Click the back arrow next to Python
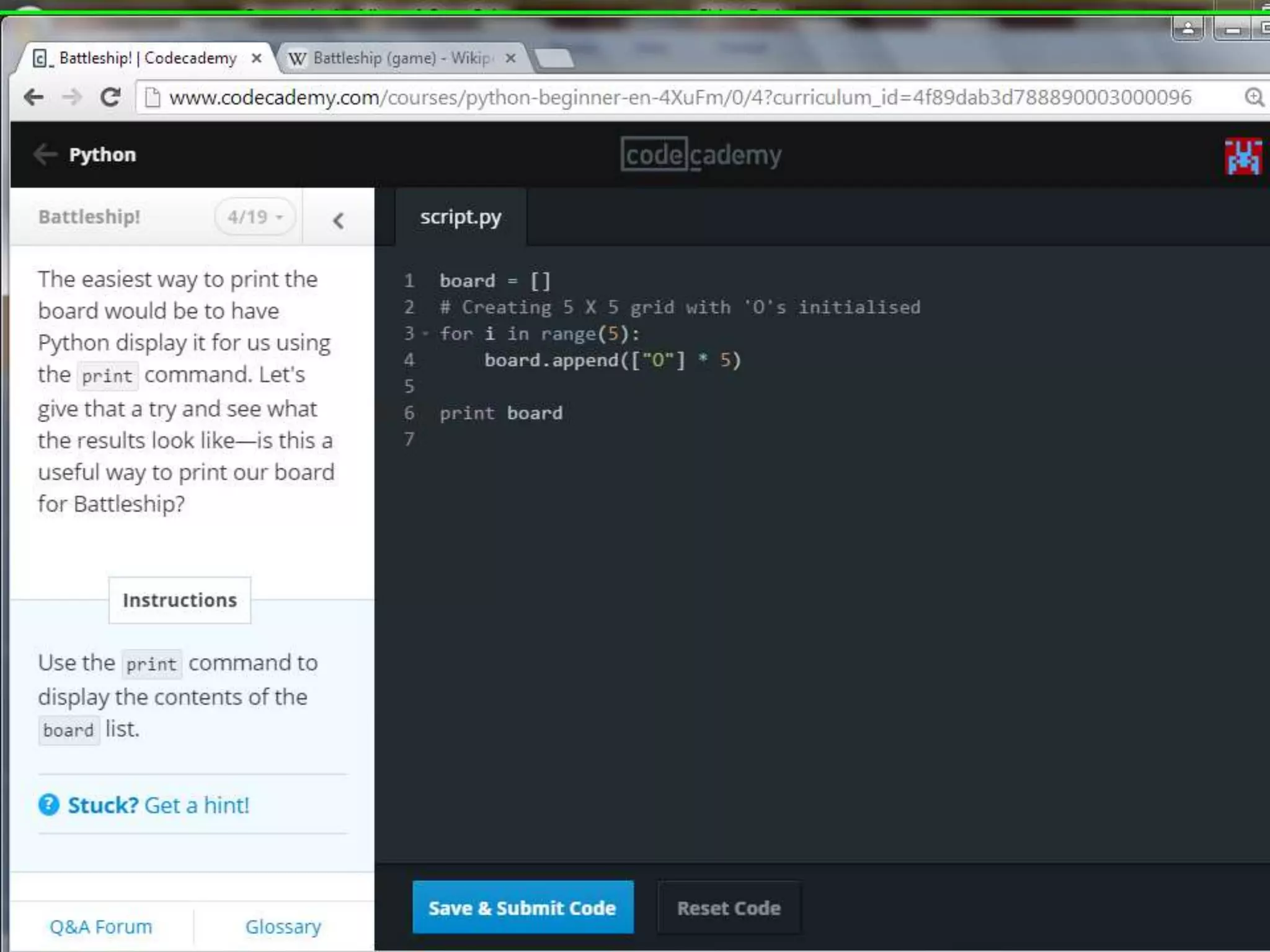 pyautogui.click(x=45, y=154)
